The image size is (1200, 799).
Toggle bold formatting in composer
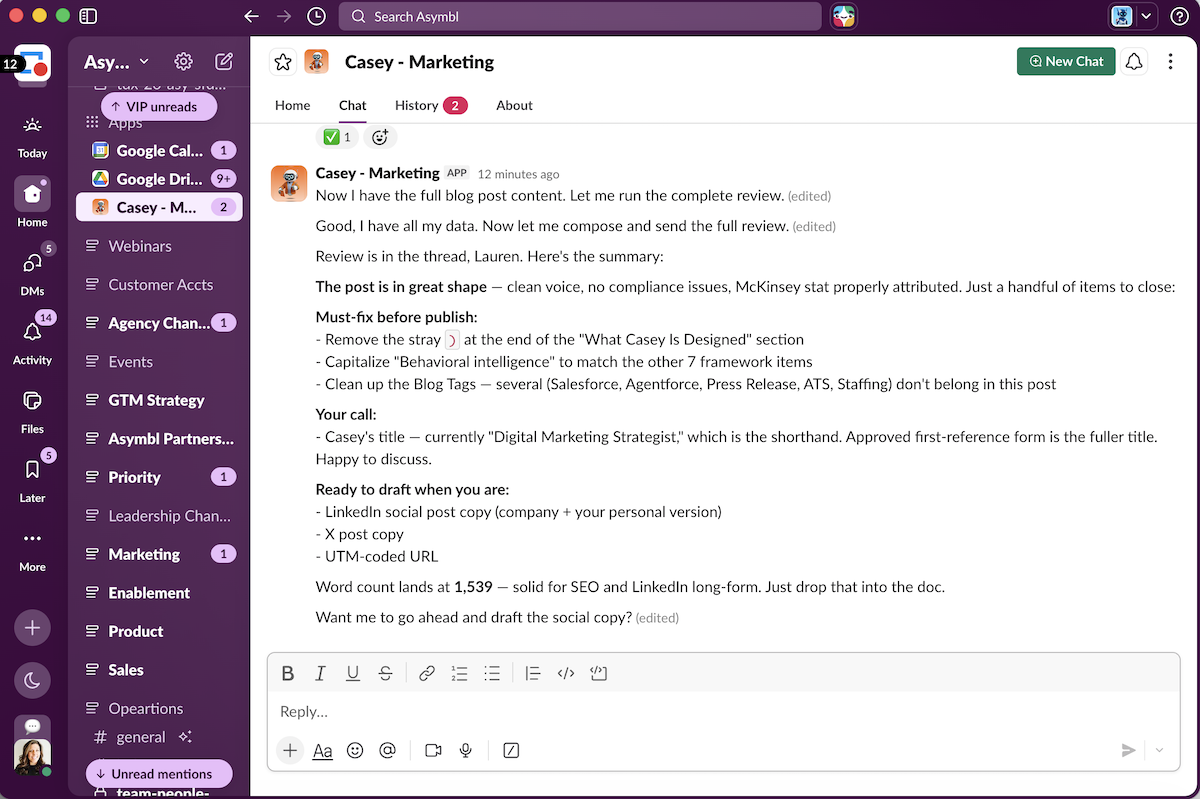[x=288, y=673]
